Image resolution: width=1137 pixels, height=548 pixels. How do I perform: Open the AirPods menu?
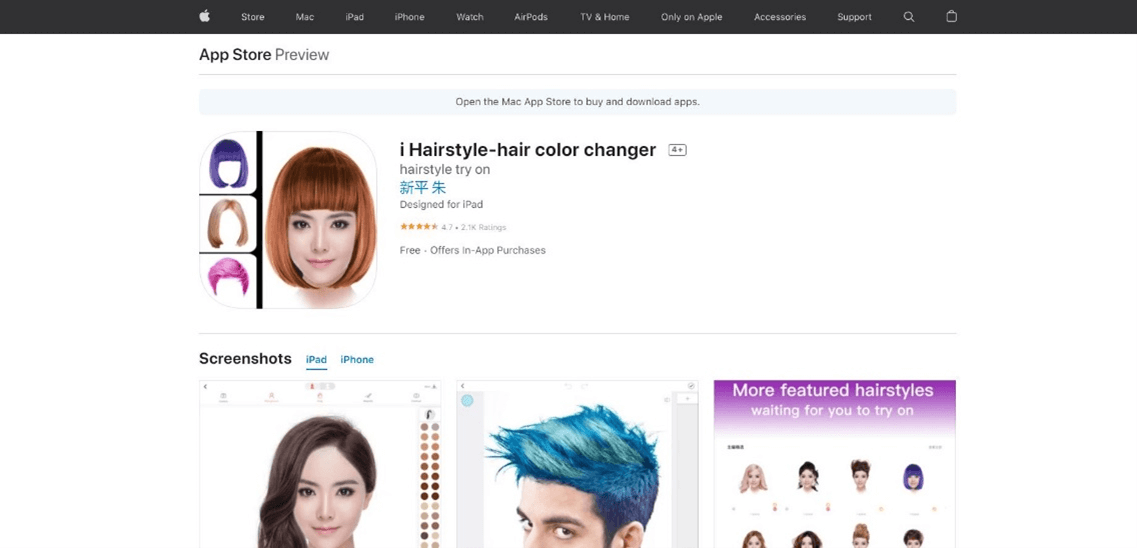[531, 17]
